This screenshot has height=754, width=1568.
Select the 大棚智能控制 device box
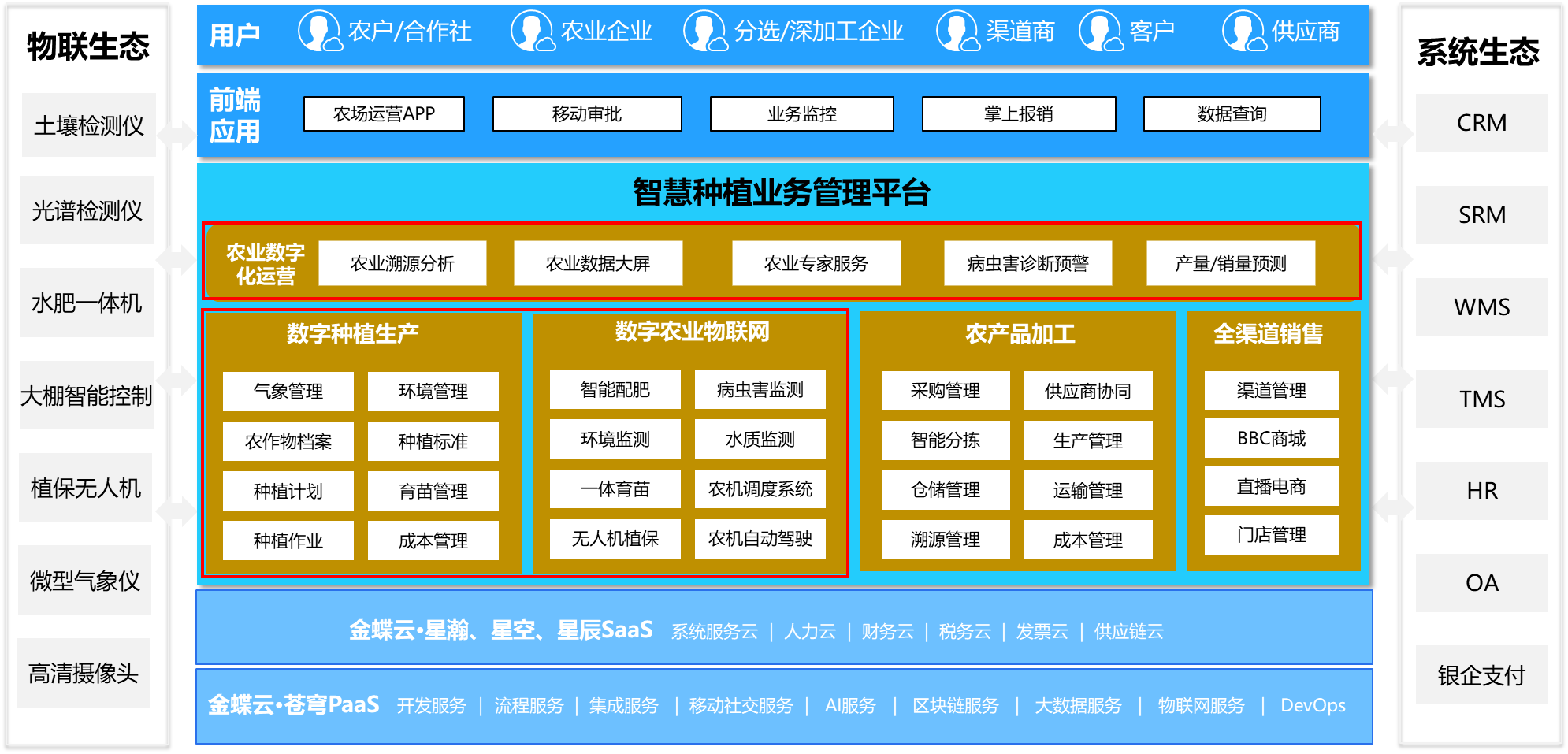(x=86, y=395)
